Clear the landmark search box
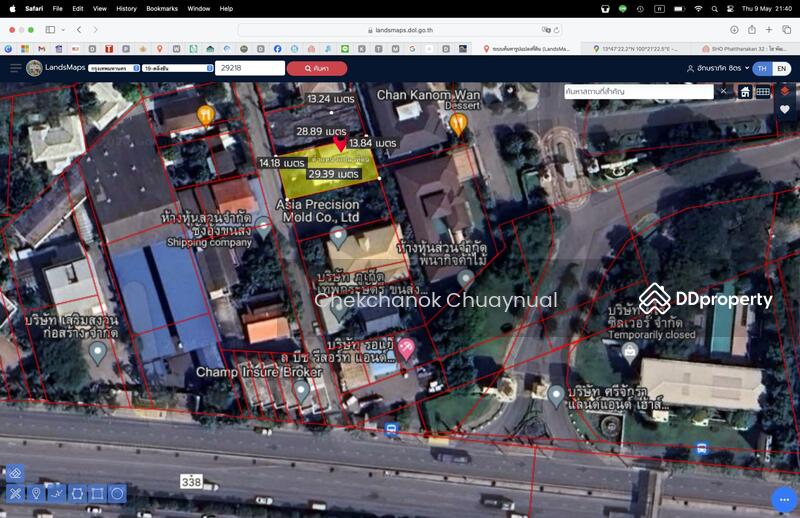 point(723,91)
